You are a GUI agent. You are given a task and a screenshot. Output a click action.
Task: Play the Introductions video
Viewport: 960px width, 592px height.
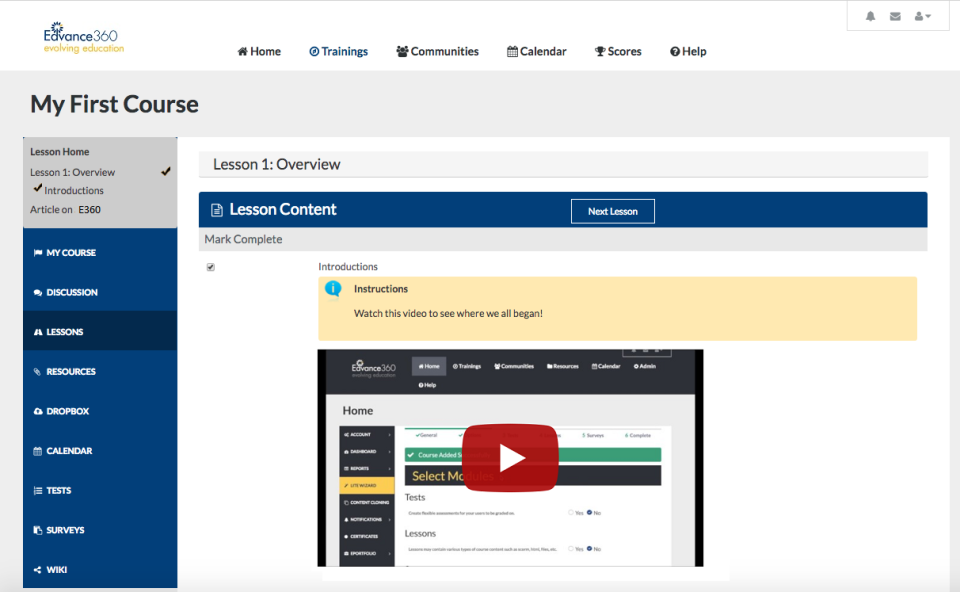click(510, 458)
